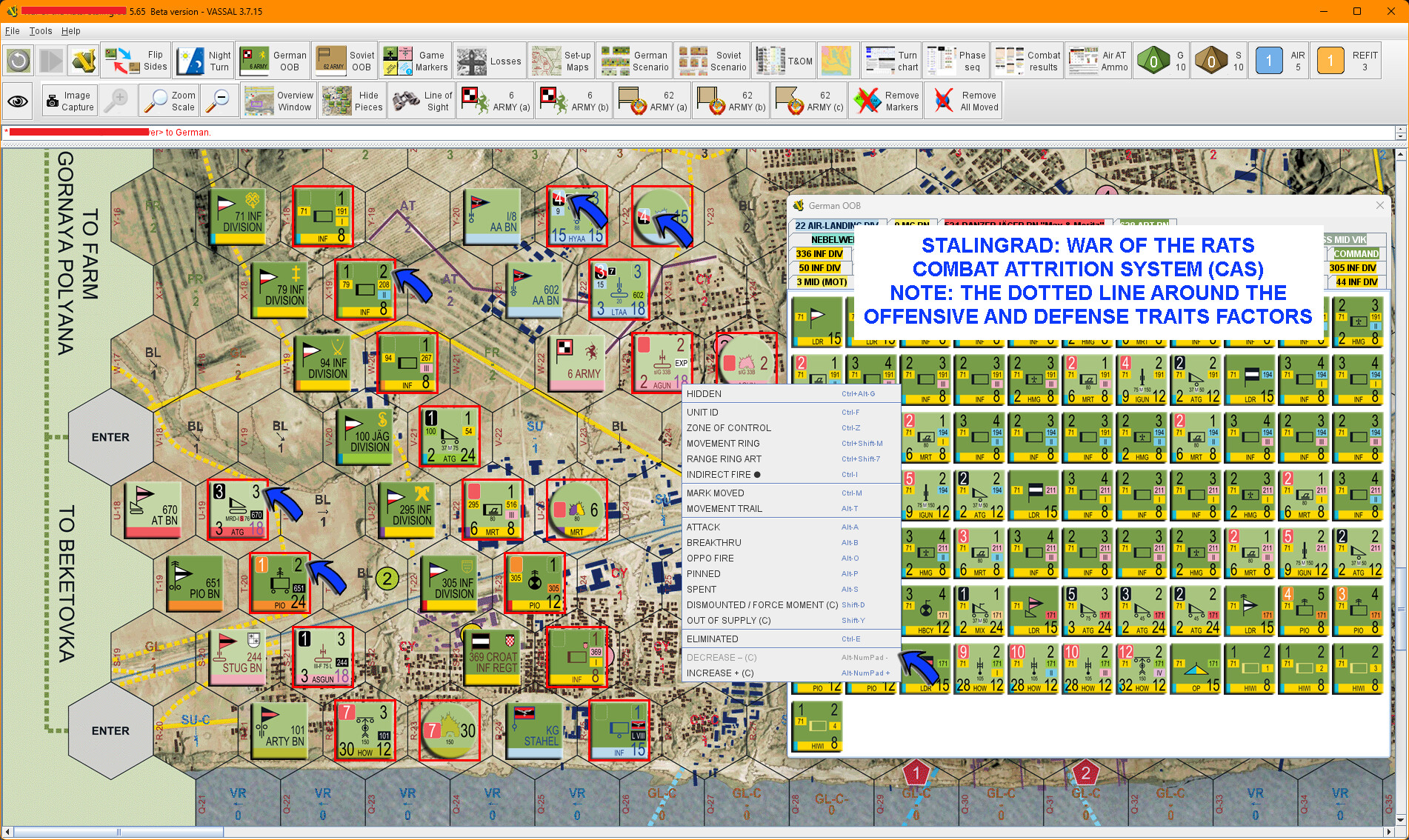Open the File menu

point(12,31)
